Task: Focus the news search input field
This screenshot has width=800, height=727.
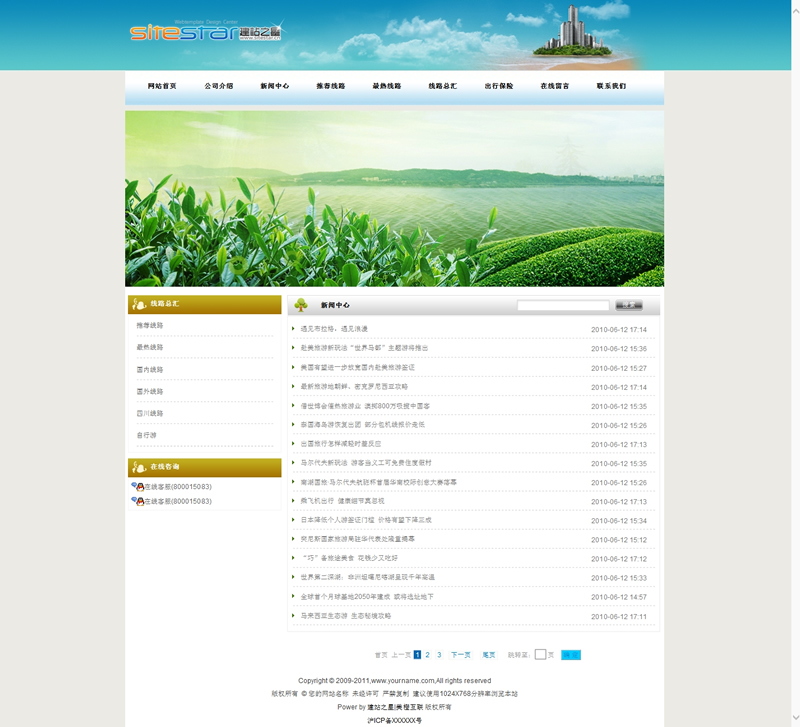Action: [x=563, y=305]
